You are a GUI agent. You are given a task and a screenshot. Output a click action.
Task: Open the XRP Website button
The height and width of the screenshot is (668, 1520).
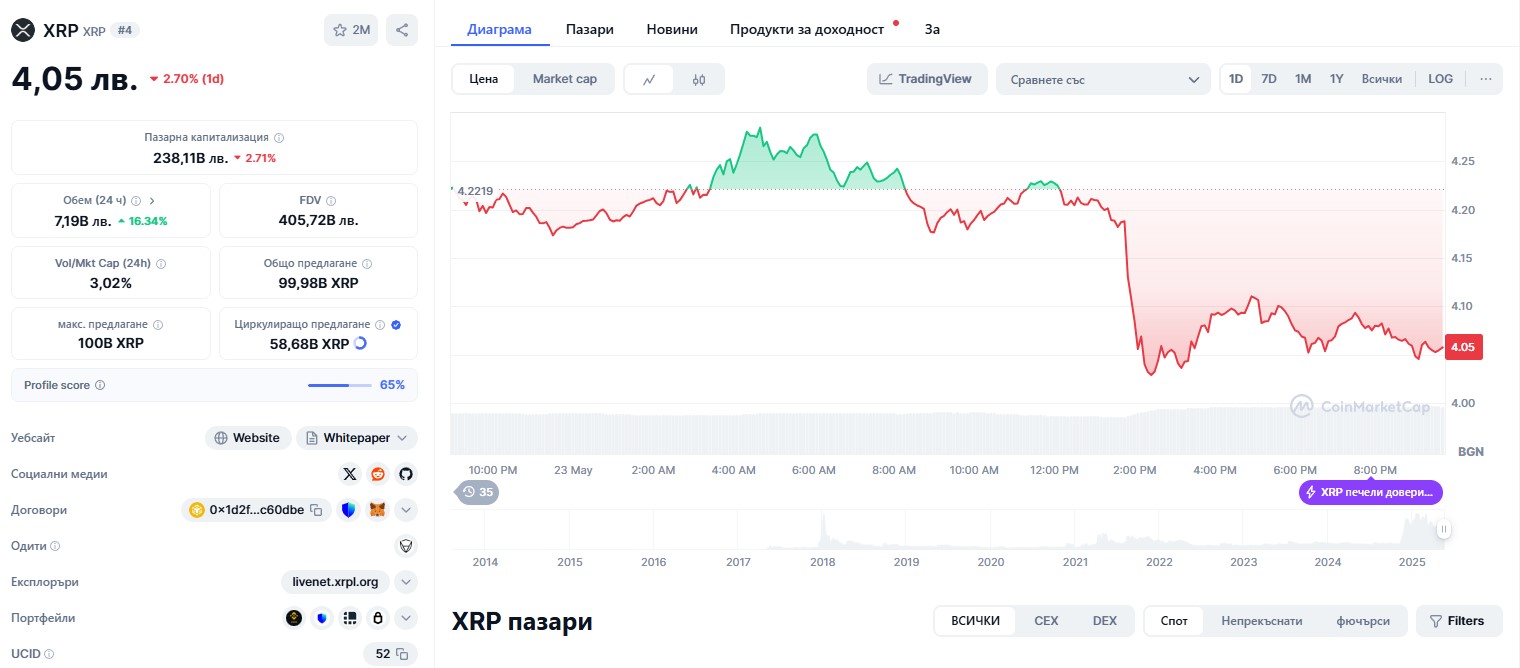coord(247,438)
